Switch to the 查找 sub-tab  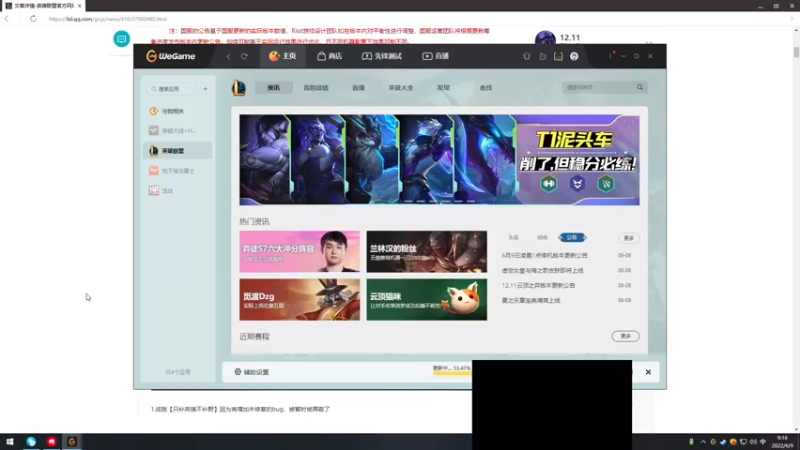(x=486, y=88)
